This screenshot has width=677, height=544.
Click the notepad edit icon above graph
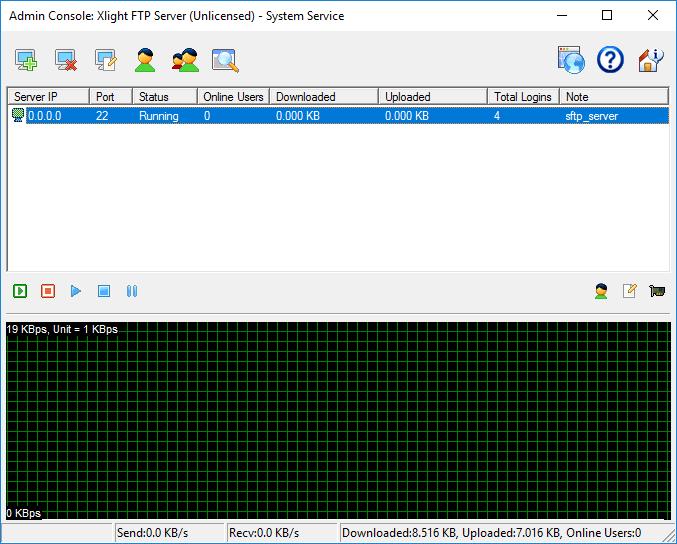629,291
